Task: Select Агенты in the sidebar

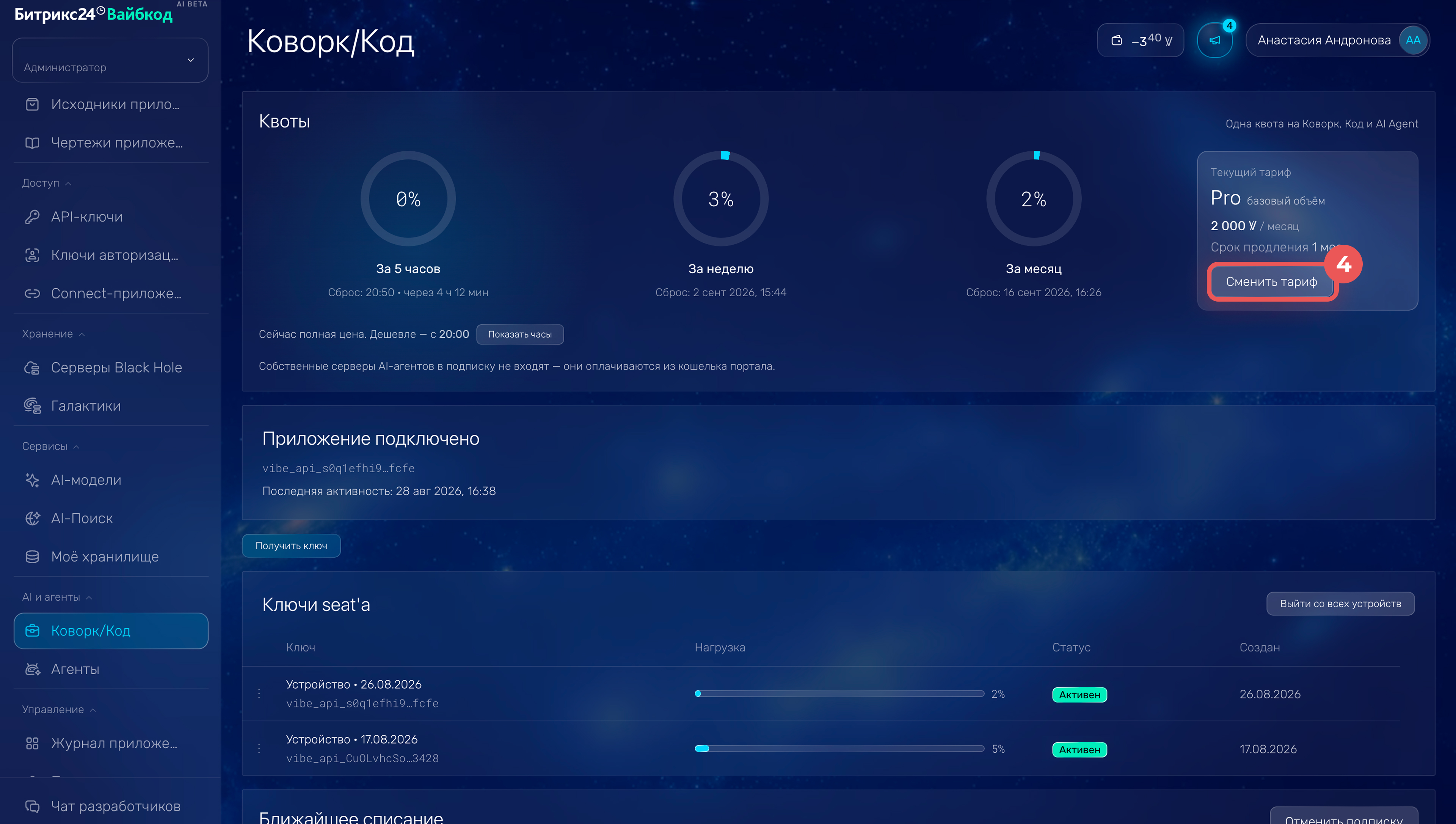Action: (111, 669)
